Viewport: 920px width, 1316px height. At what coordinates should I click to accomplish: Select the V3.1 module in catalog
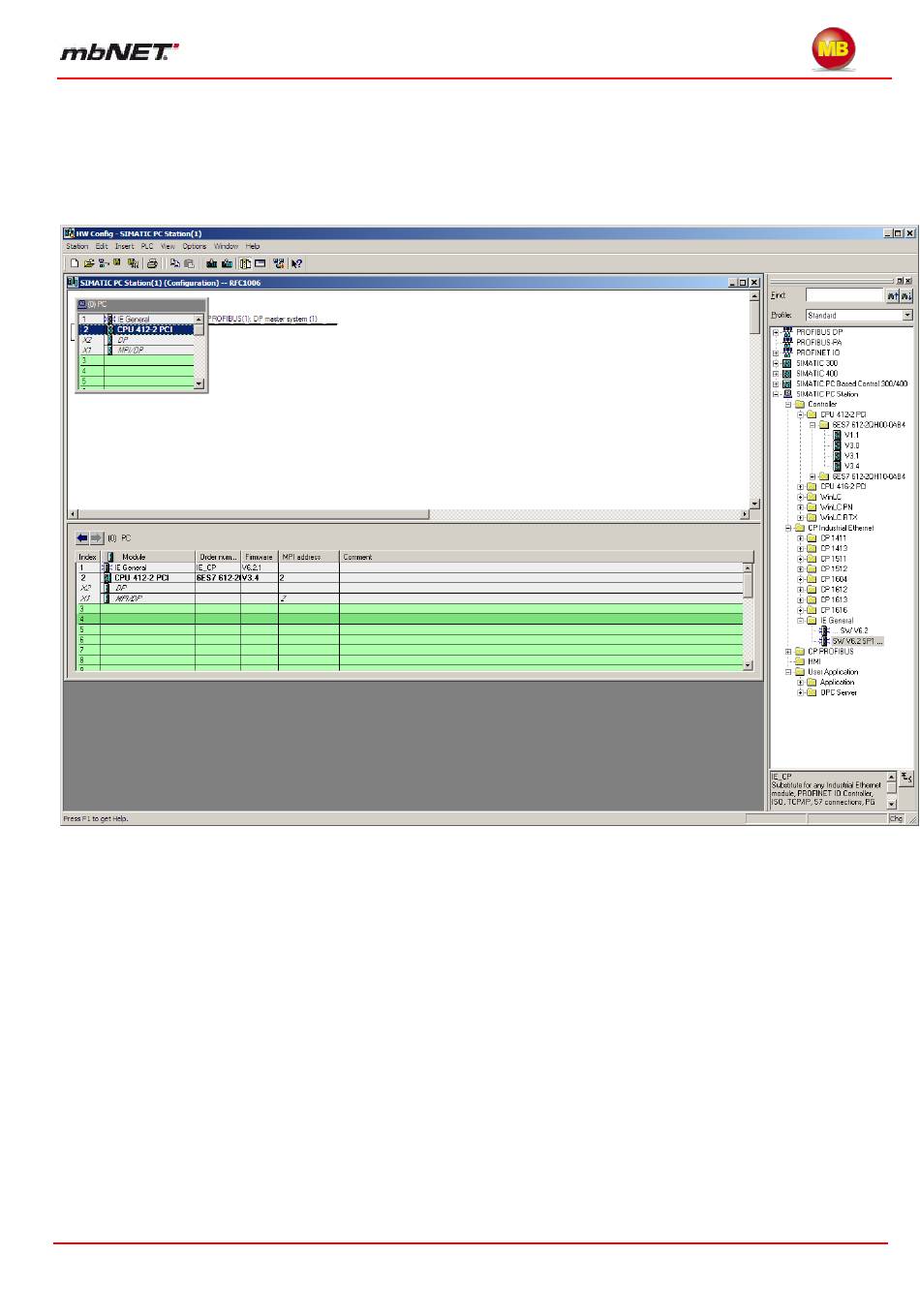click(x=851, y=455)
